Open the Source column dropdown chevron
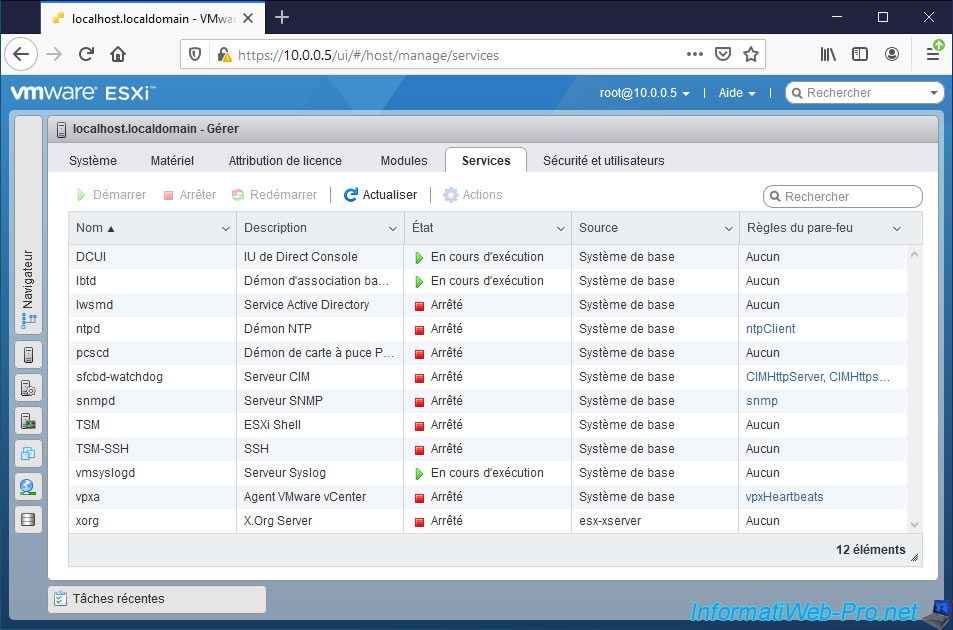The height and width of the screenshot is (630, 953). pyautogui.click(x=728, y=228)
